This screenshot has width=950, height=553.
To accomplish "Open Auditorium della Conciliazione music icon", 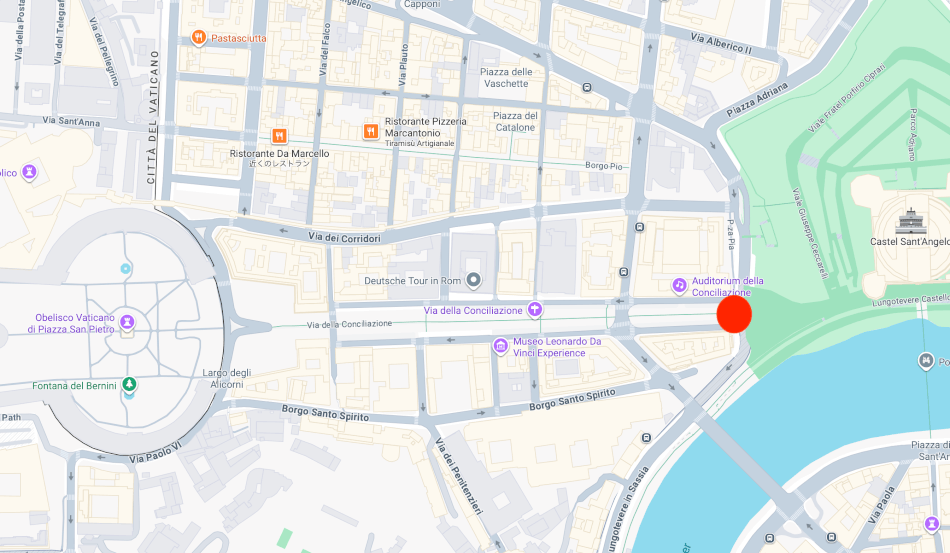I will [x=680, y=285].
